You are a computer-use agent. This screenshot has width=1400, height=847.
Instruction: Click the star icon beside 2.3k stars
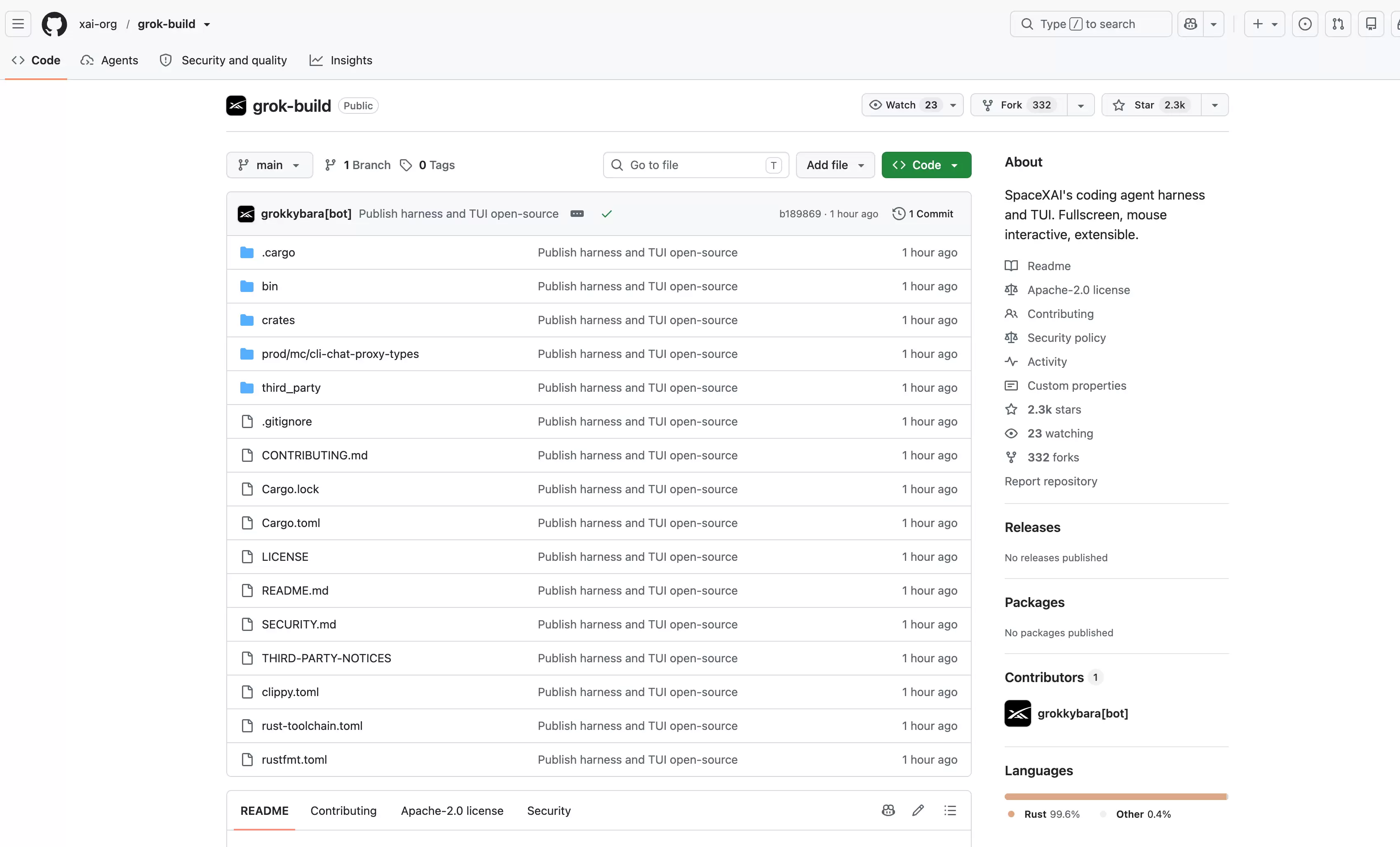pyautogui.click(x=1011, y=409)
